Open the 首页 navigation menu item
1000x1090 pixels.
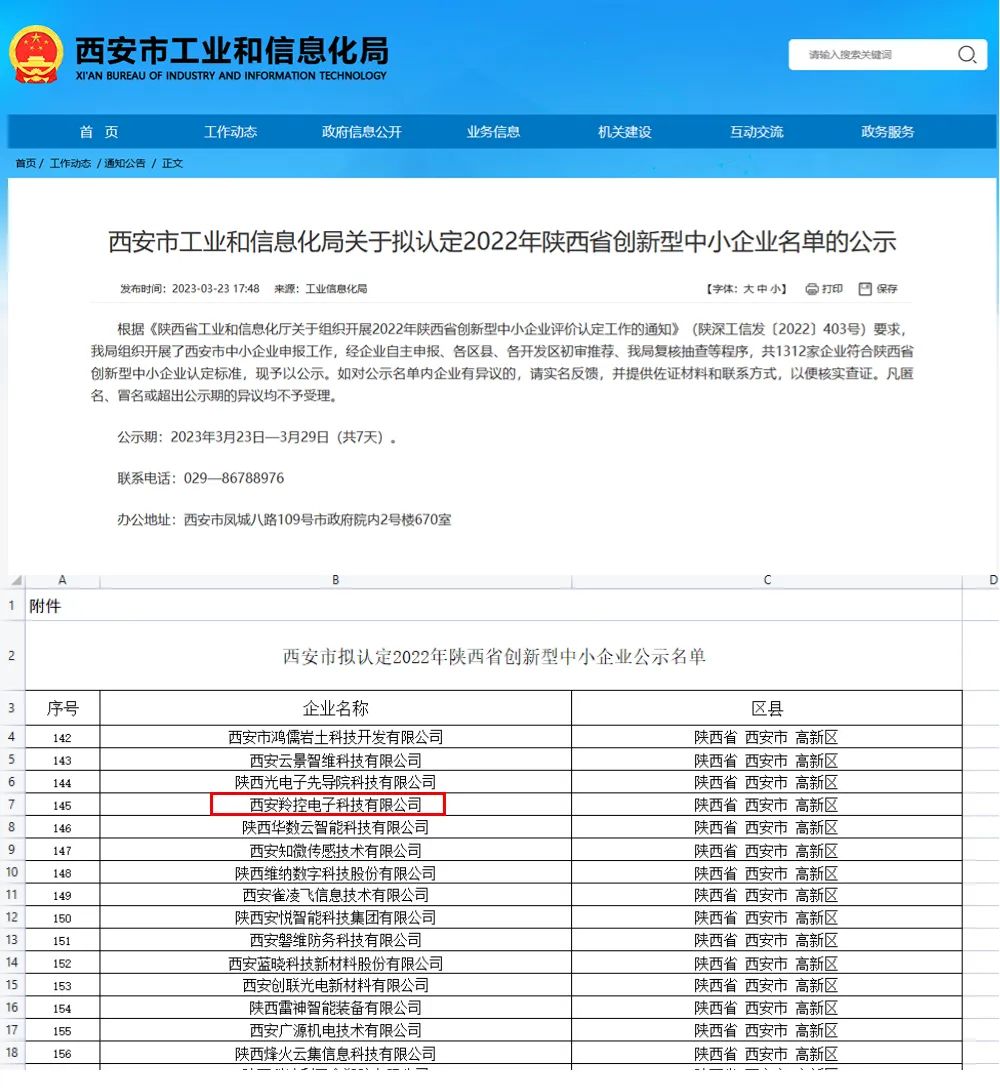point(99,132)
